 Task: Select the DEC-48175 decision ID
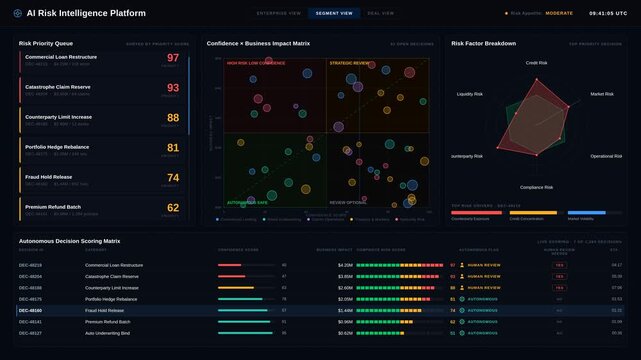coord(30,299)
